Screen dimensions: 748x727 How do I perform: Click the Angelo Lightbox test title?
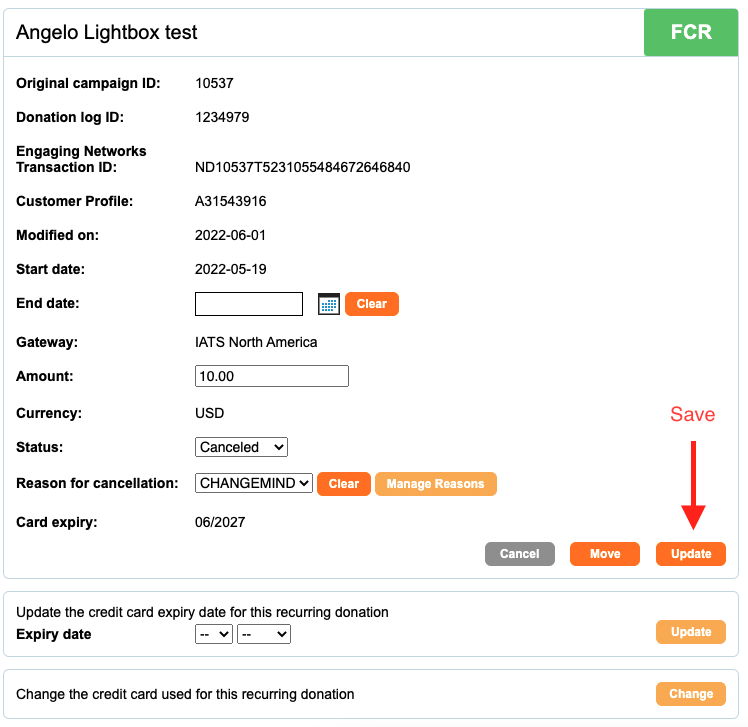(x=106, y=32)
